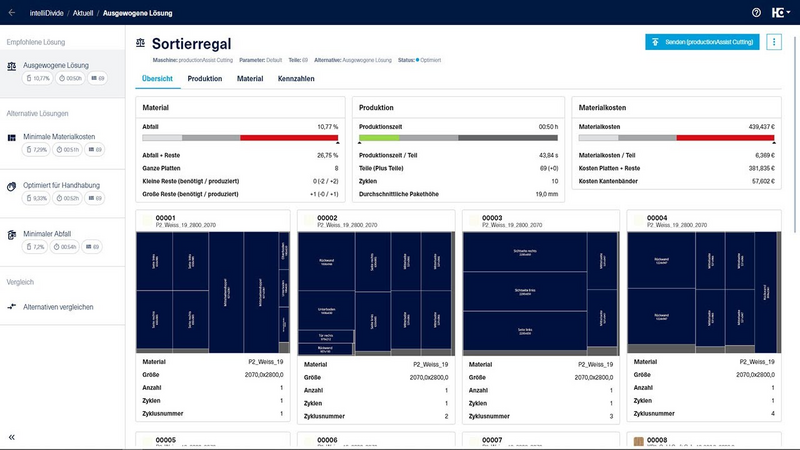This screenshot has height=450, width=800.
Task: Collapse the sidebar with double chevron
Action: coord(12,437)
